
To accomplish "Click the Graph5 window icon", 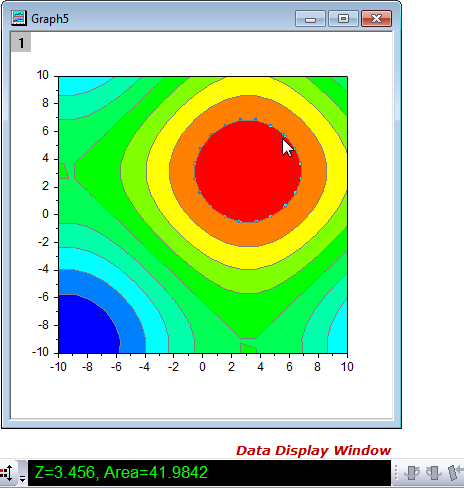I will click(x=18, y=18).
